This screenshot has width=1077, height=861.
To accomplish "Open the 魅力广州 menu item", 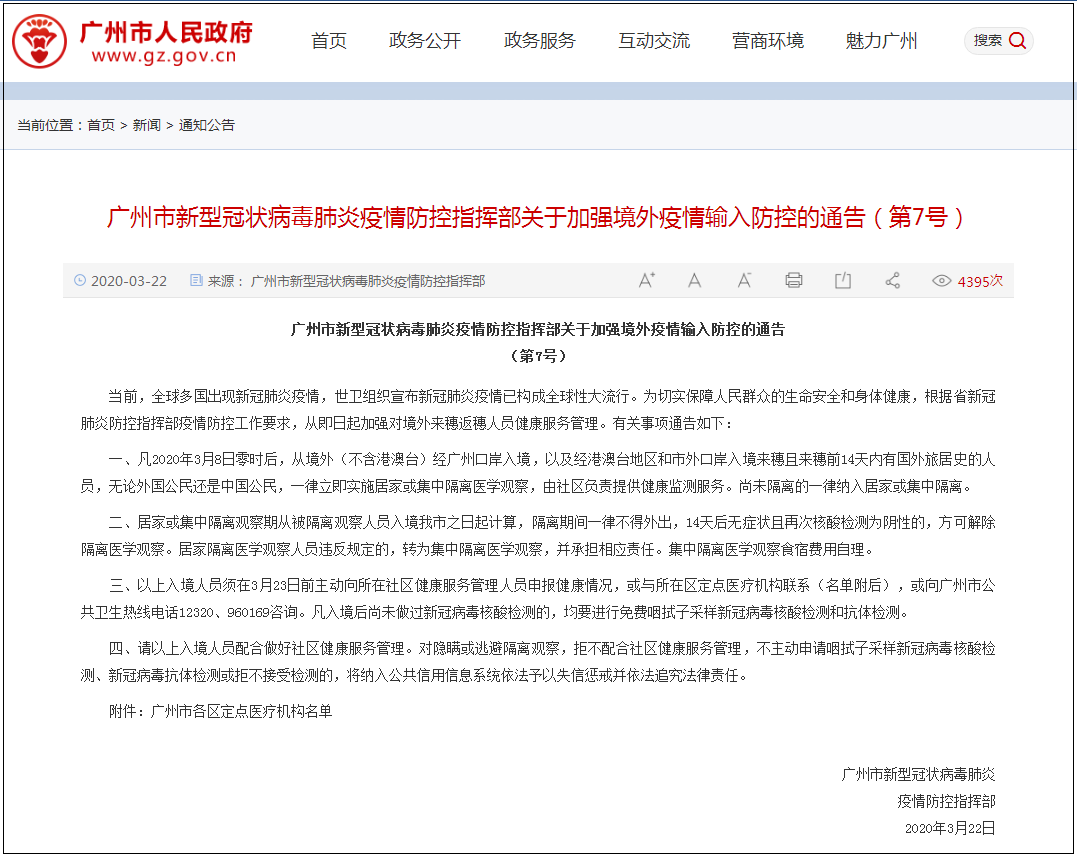I will [881, 41].
